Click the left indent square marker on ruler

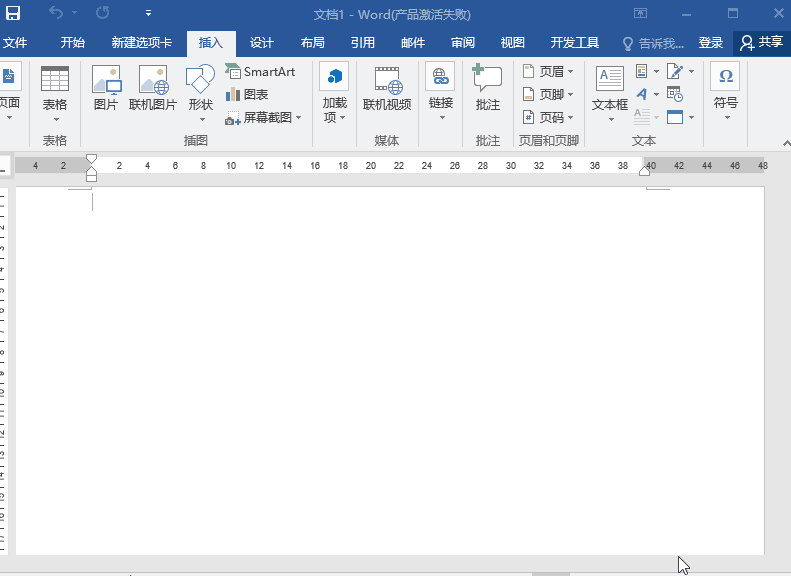pos(91,178)
